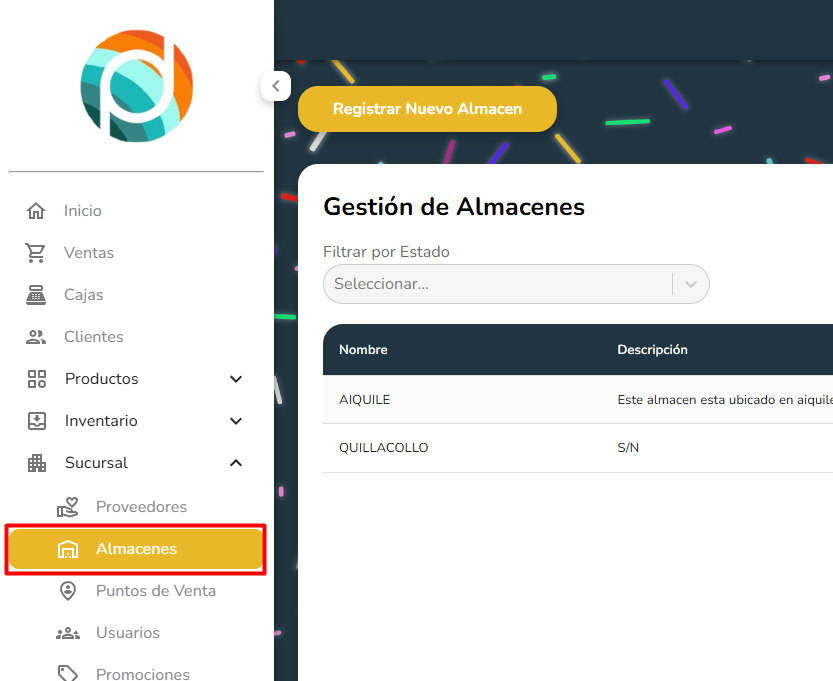Collapse the Sucursal submenu chevron
The image size is (833, 681).
[x=236, y=463]
